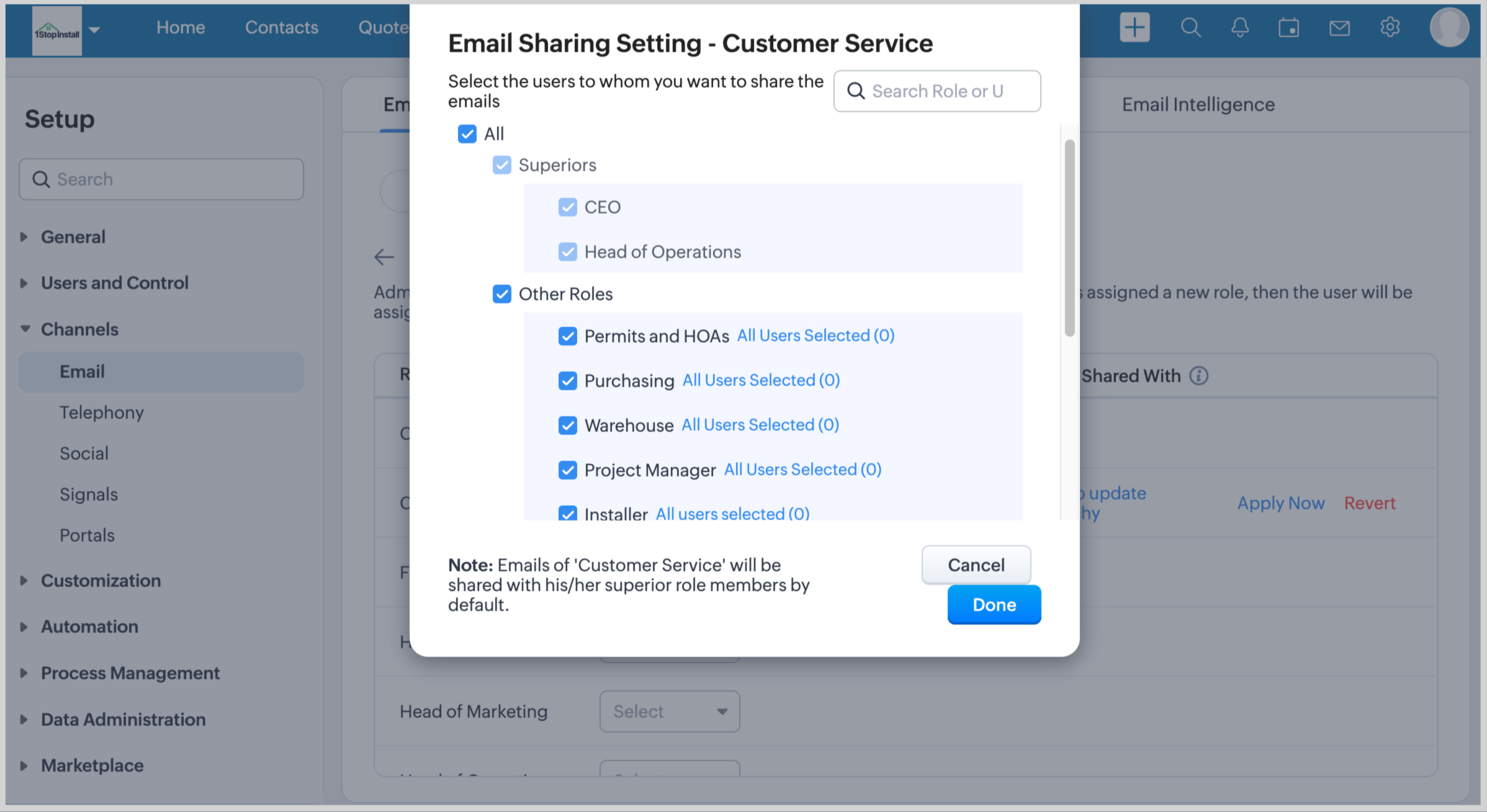The image size is (1487, 812).
Task: Click the Search Role or User field
Action: click(937, 91)
